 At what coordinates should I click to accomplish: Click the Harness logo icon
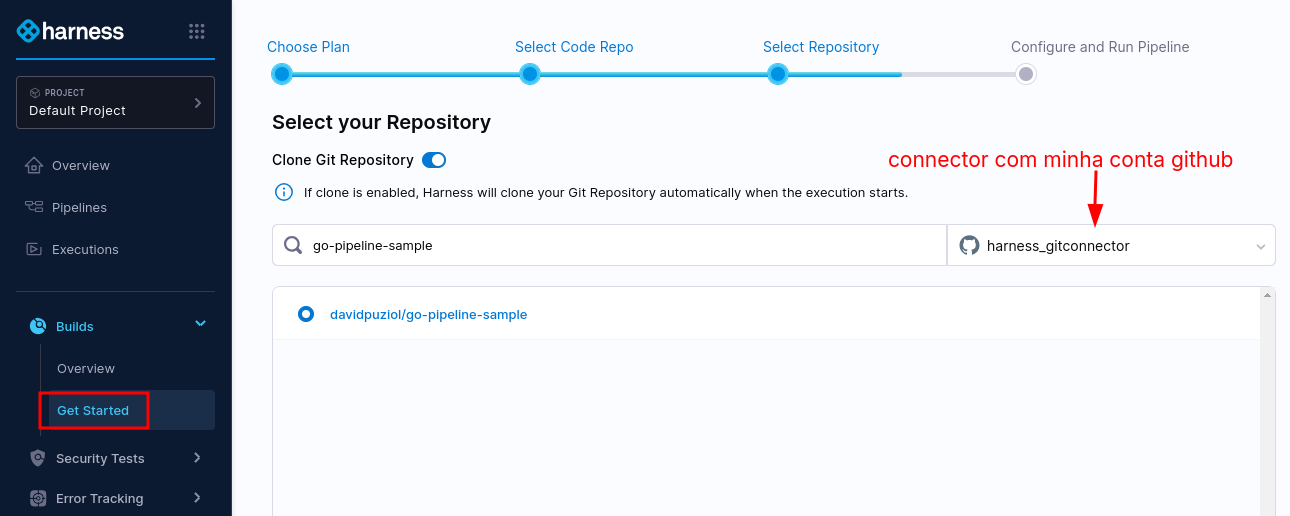coord(29,31)
